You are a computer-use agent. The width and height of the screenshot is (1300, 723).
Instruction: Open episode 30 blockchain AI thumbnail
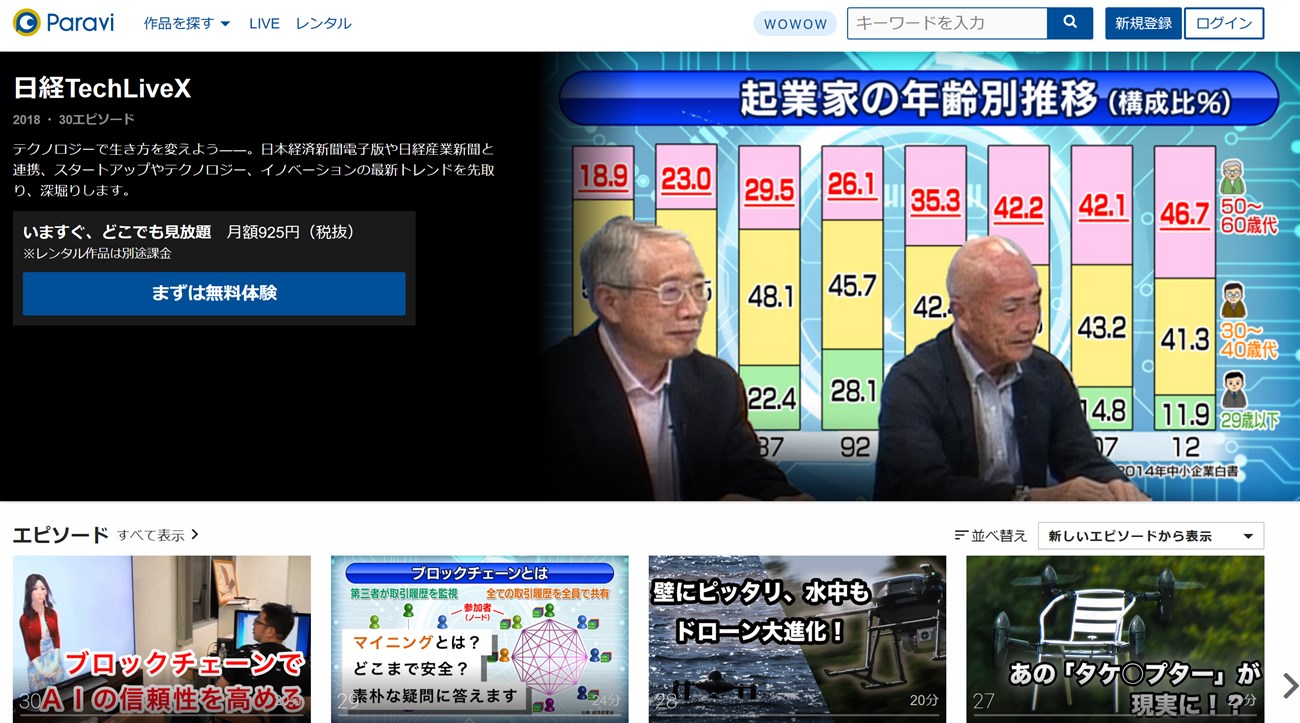(161, 639)
